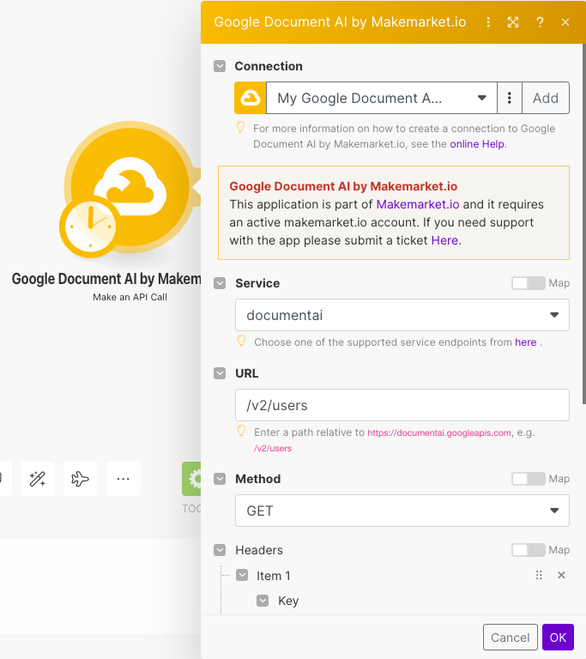This screenshot has width=586, height=659.
Task: Toggle the Map switch for Service
Action: (x=528, y=283)
